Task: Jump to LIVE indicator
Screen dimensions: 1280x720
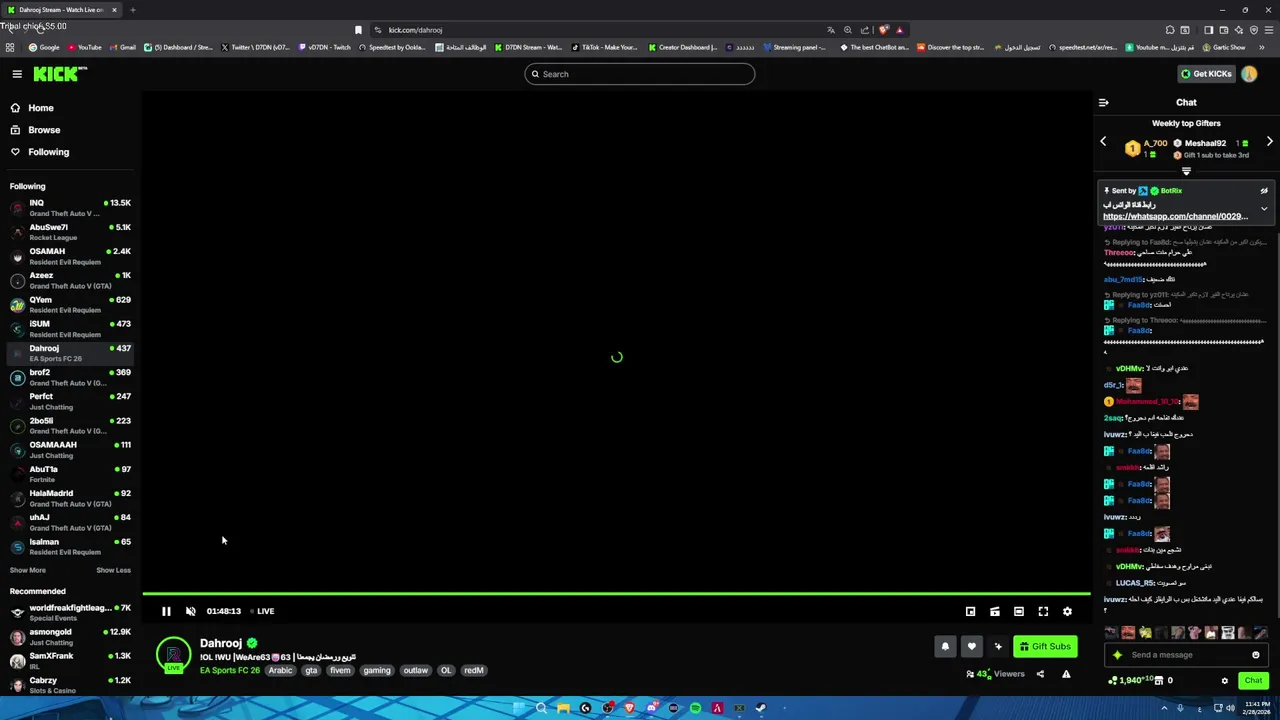Action: [x=262, y=611]
